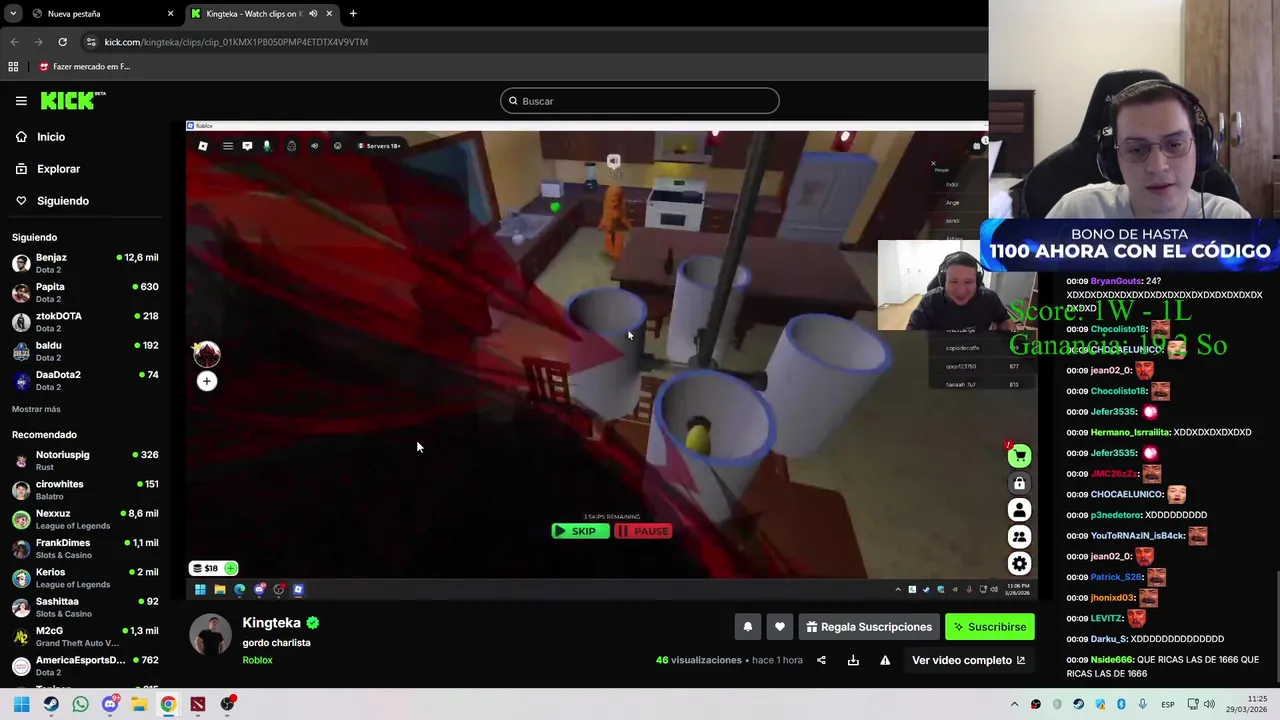Close the Nueva pestaña tab
The width and height of the screenshot is (1280, 720).
[x=170, y=14]
